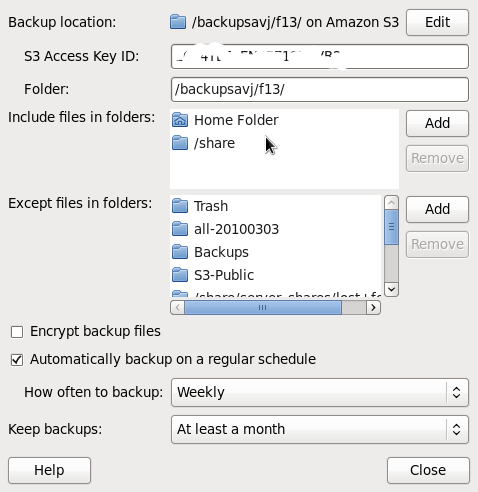Select the /share folder icon
This screenshot has height=492, width=478.
(180, 143)
